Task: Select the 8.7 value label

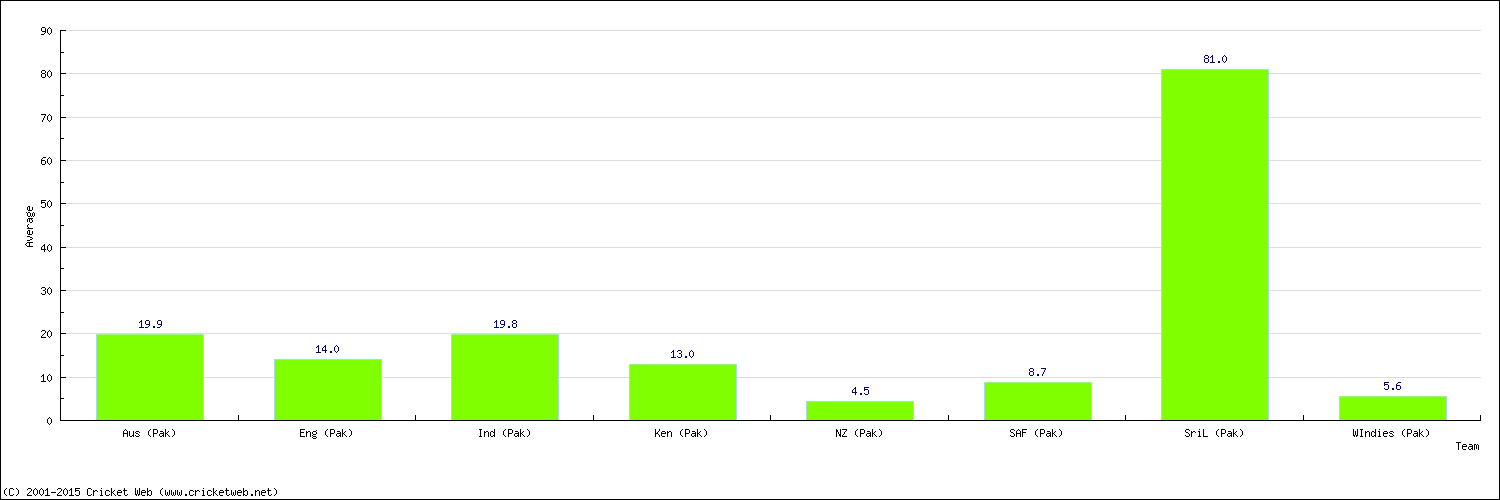Action: coord(1038,372)
